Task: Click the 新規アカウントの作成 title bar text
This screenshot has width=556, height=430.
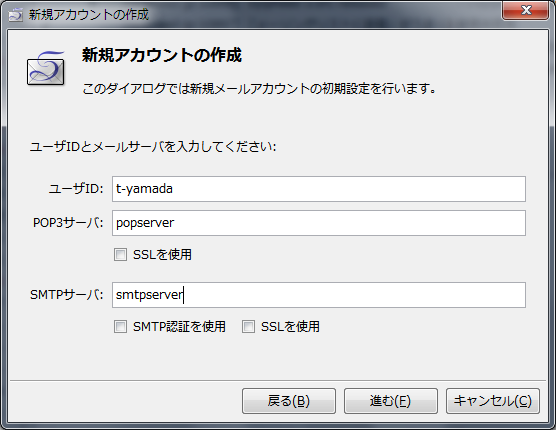Action: point(89,15)
